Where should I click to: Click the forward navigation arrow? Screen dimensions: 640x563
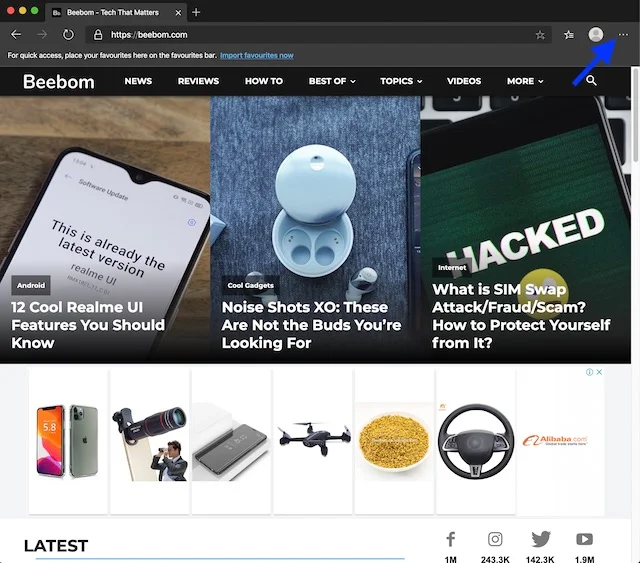(42, 35)
